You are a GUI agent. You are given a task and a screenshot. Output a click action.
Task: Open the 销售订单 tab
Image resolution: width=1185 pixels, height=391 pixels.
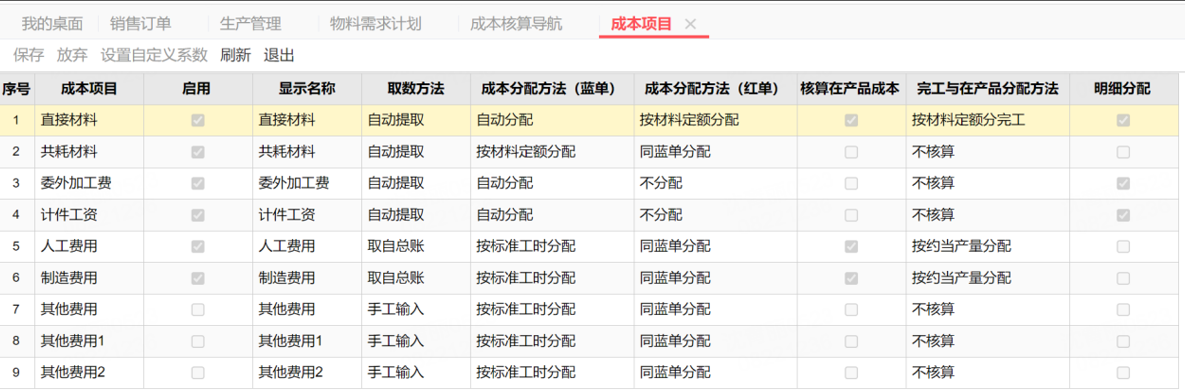pos(141,23)
